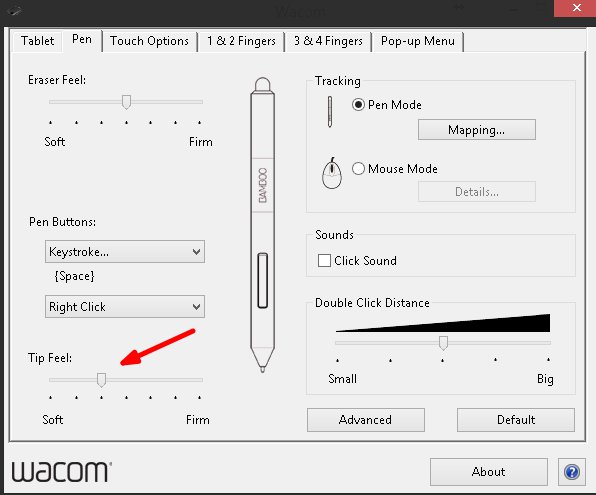
Task: Select the Pen Mode radio button
Action: click(x=358, y=105)
